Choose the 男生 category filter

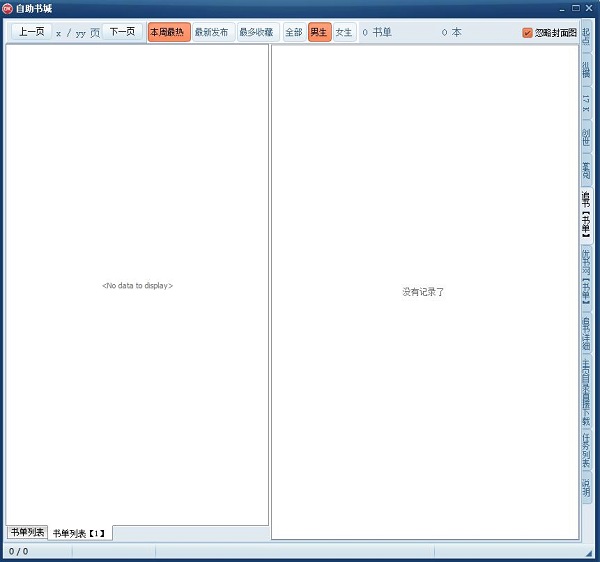[x=320, y=32]
